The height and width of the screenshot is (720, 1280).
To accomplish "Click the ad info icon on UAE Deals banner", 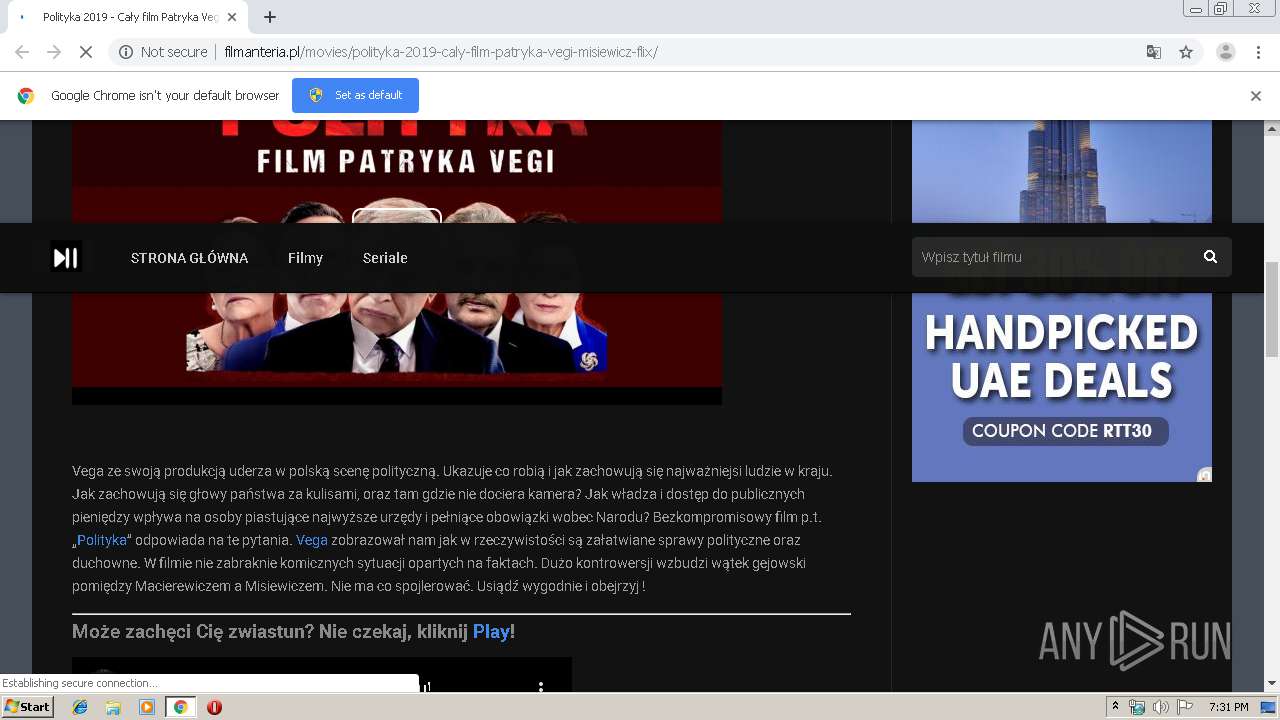I will coord(1205,475).
